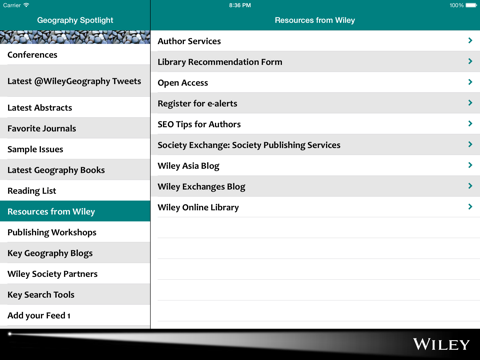480x360 pixels.
Task: Click the Geography Spotlight header title
Action: pyautogui.click(x=75, y=20)
